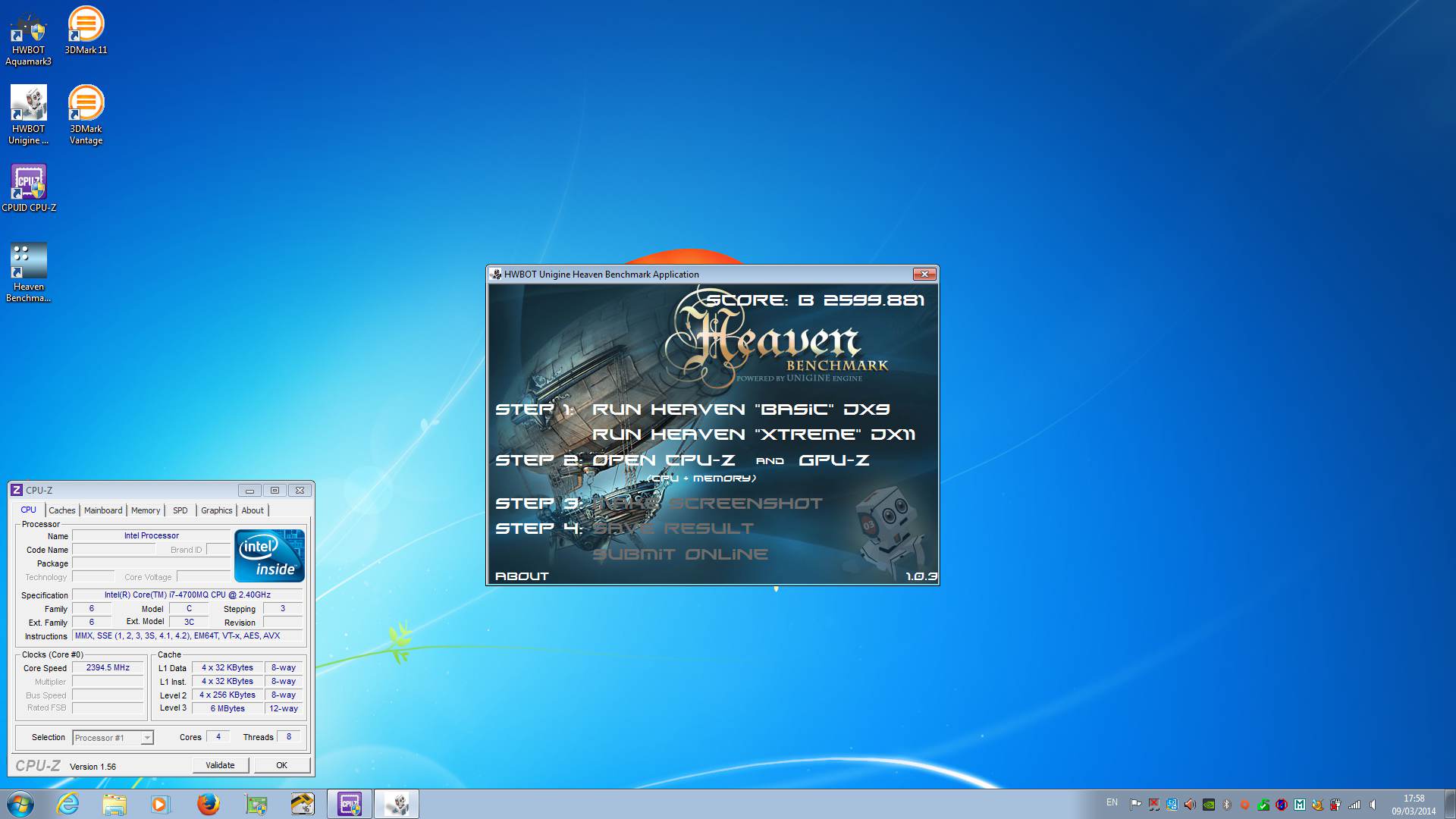This screenshot has width=1456, height=819.
Task: Open Windows Explorer from the taskbar
Action: tap(115, 804)
